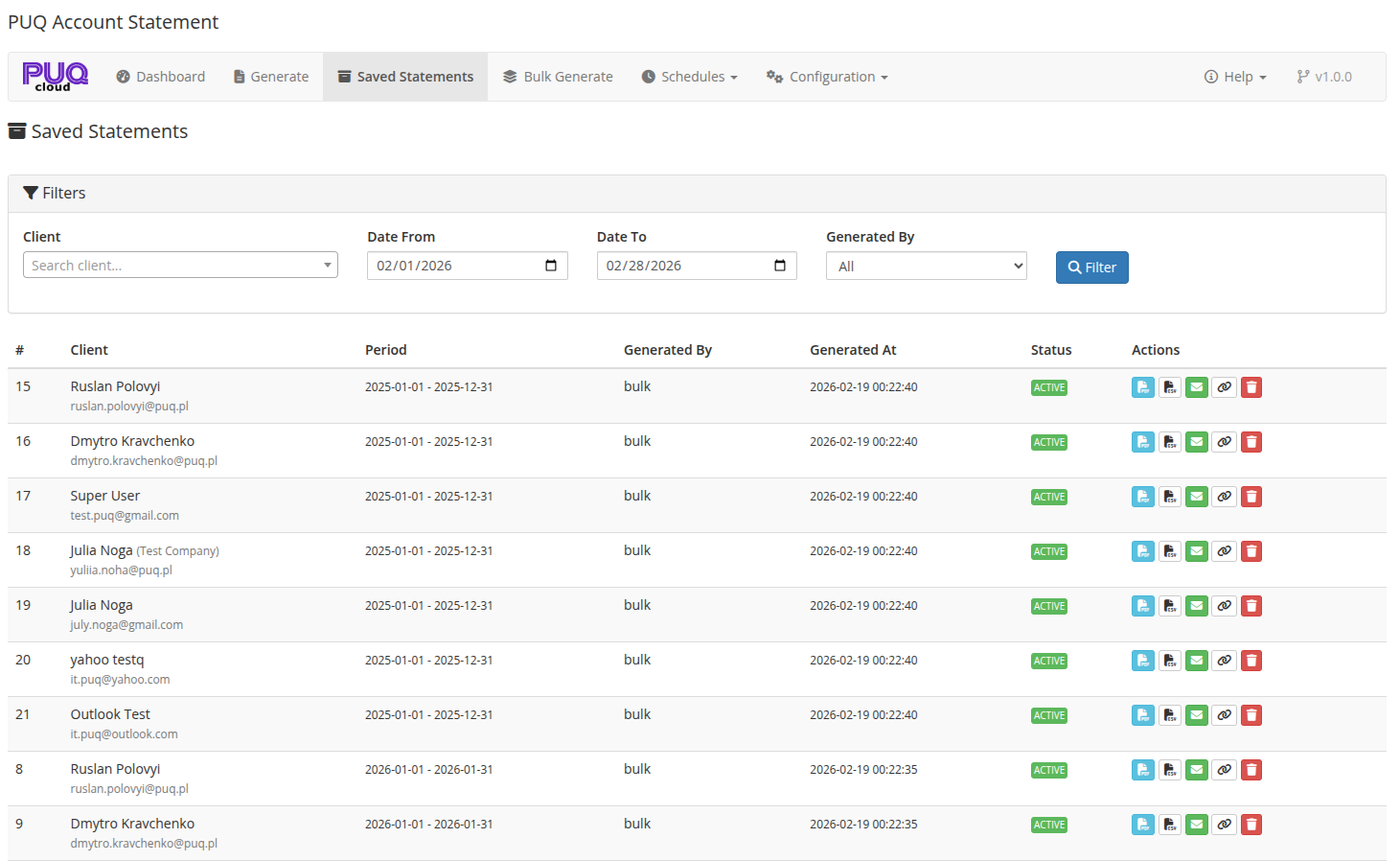
Task: Open the Dashboard tab
Action: pos(160,76)
